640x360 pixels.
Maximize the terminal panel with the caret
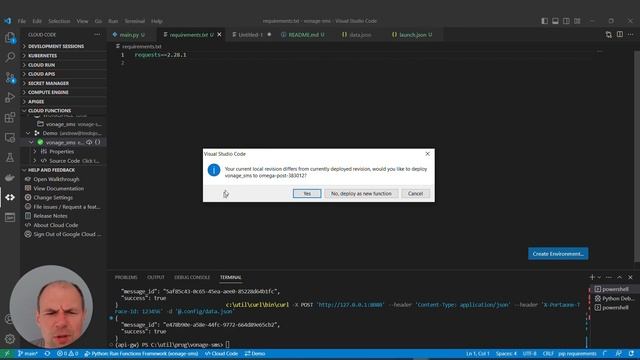click(620, 277)
